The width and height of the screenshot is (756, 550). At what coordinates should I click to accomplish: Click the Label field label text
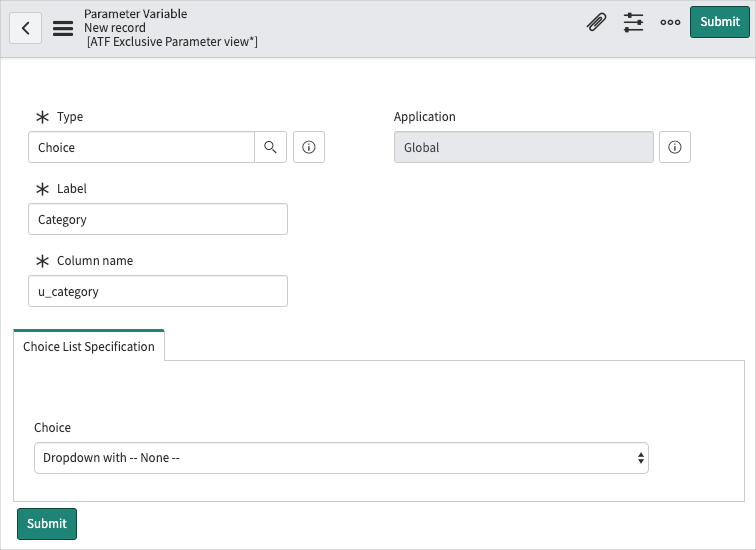[x=72, y=188]
